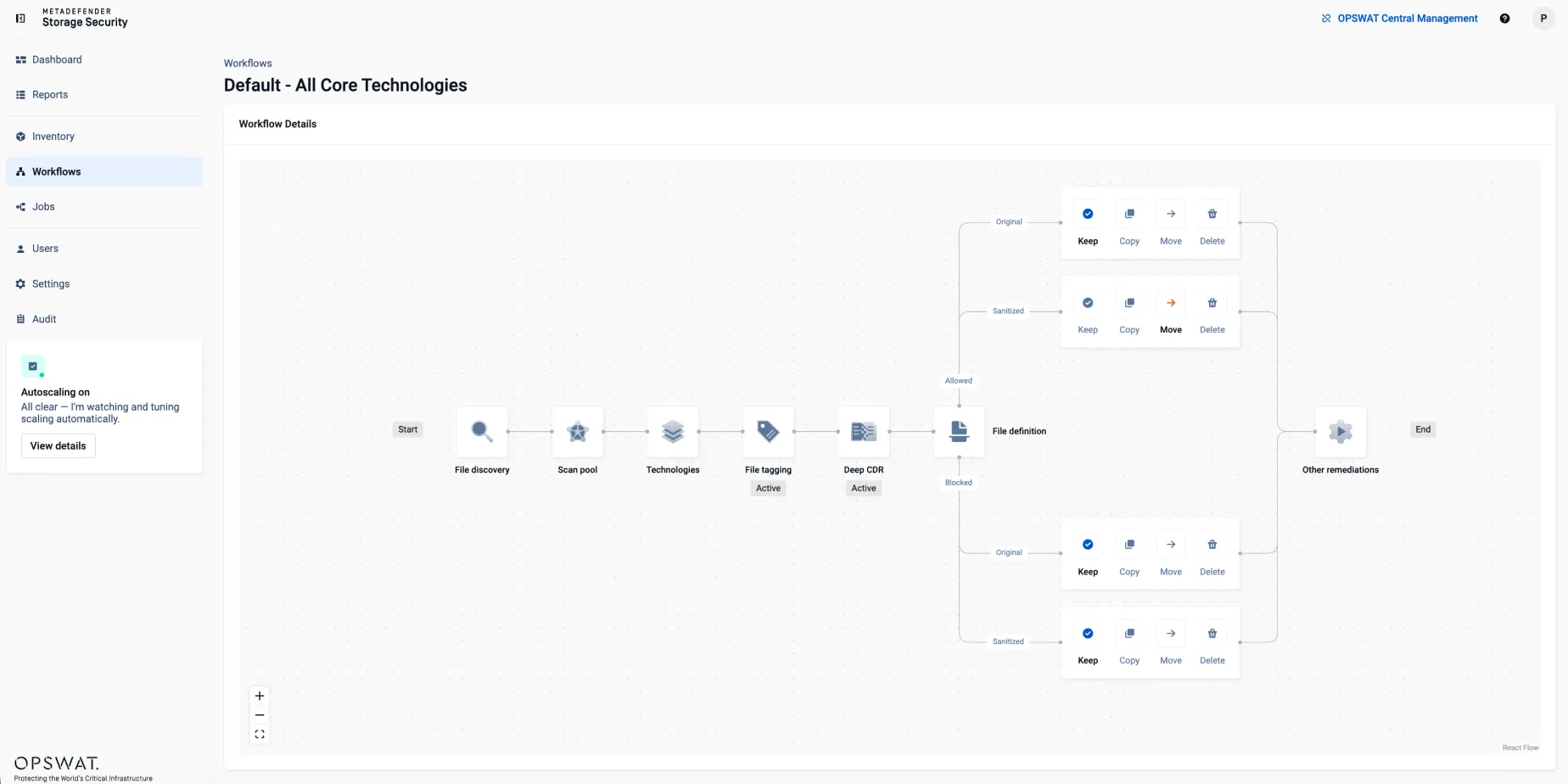Fit the workflow view to screen
The width and height of the screenshot is (1568, 784).
[260, 735]
